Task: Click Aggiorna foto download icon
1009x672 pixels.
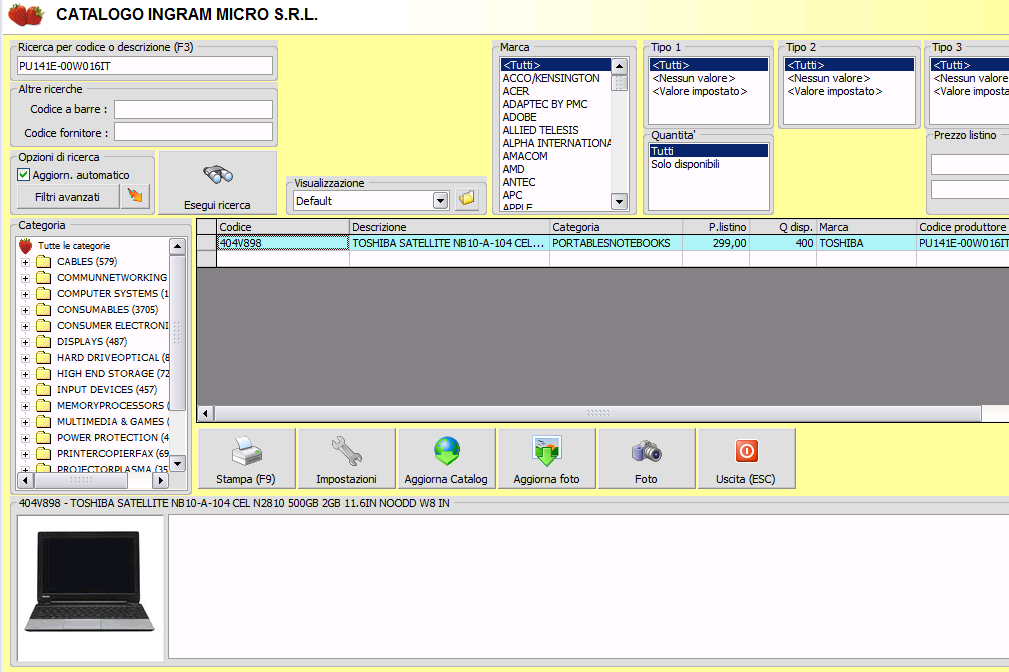Action: [x=547, y=451]
